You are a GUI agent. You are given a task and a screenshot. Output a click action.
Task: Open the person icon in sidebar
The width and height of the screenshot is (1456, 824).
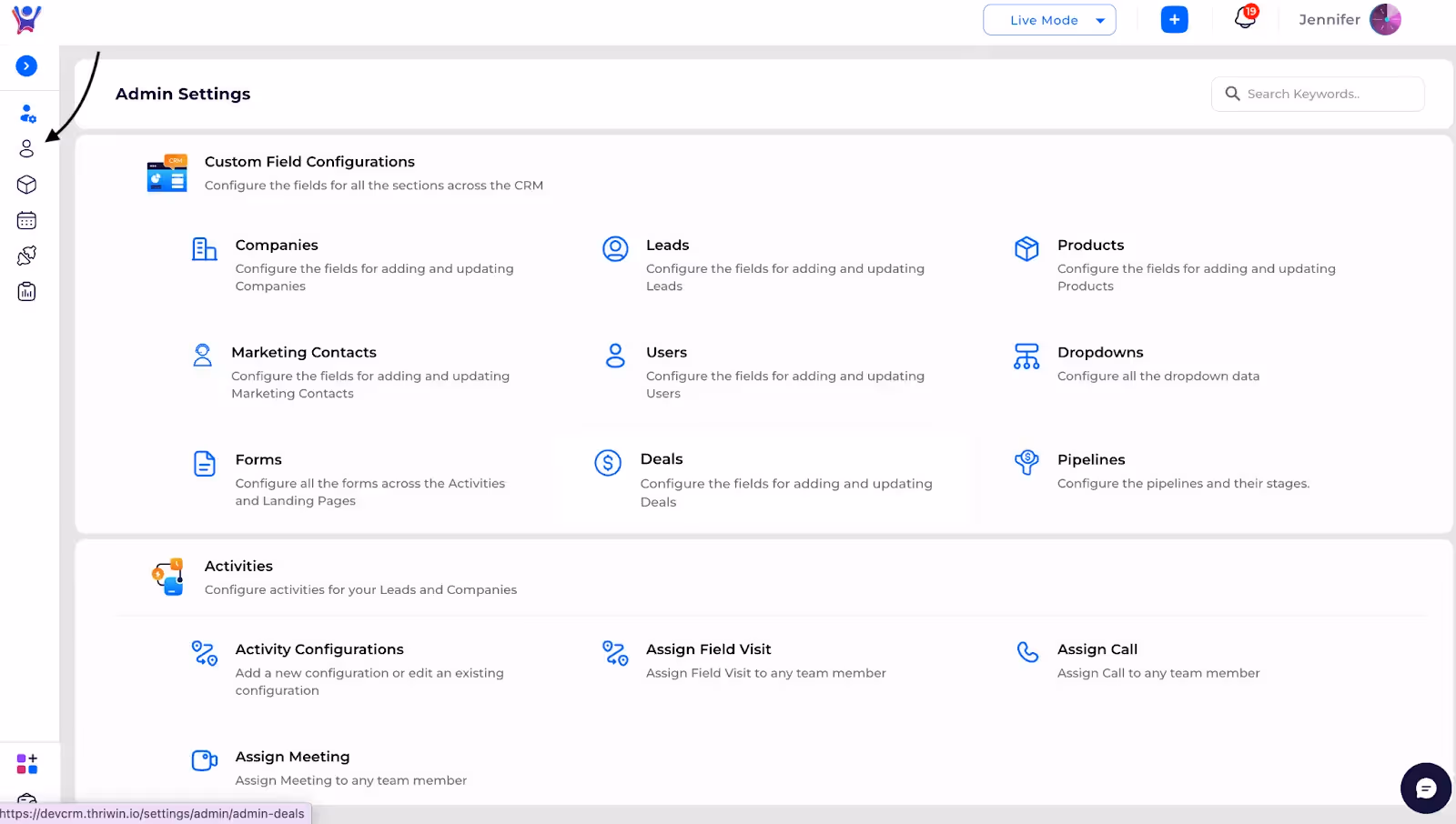pyautogui.click(x=26, y=148)
